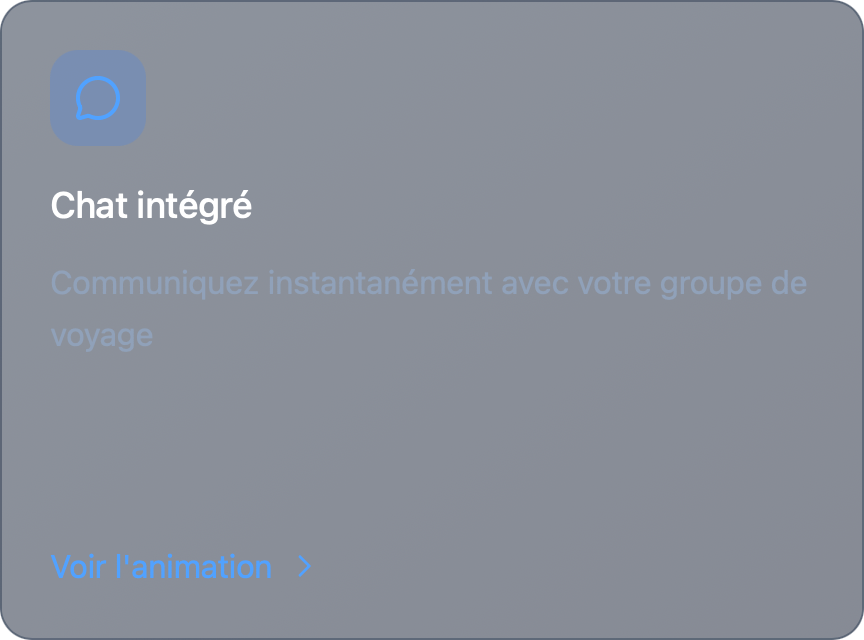Click the word voyage in the description

101,335
